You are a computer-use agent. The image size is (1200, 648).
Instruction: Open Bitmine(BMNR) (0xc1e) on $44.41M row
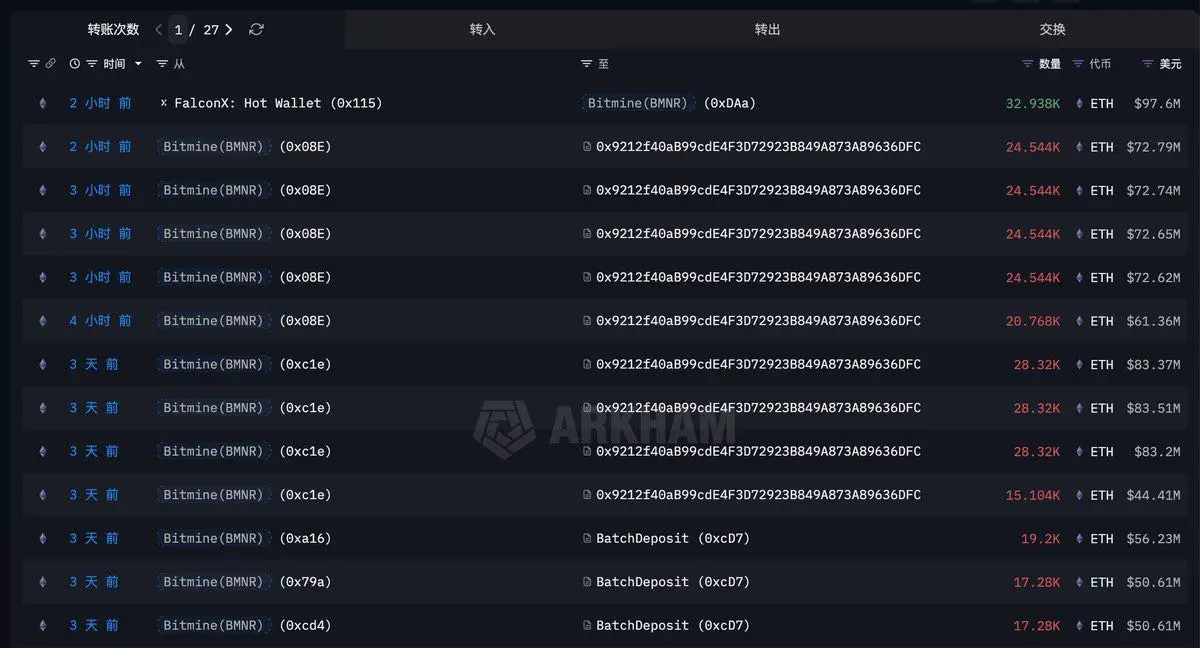(x=244, y=495)
